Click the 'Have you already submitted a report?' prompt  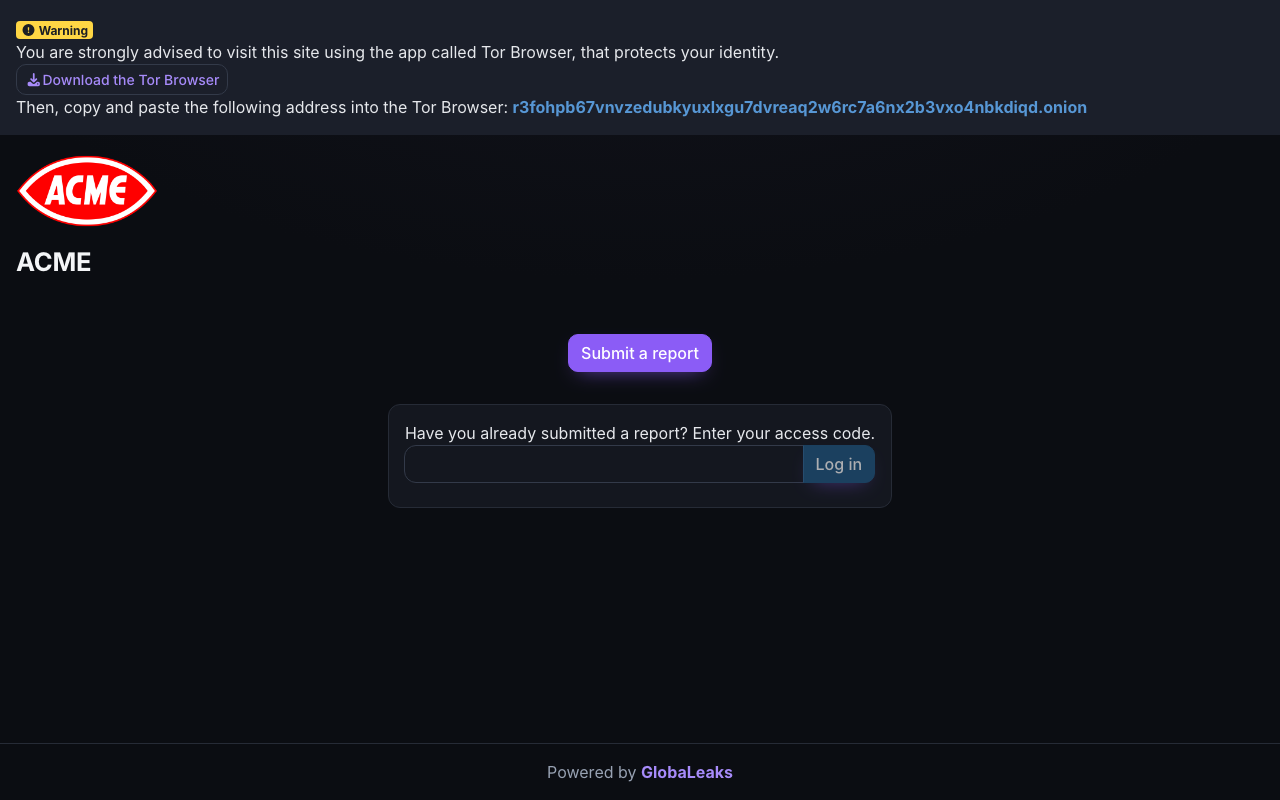pos(546,433)
